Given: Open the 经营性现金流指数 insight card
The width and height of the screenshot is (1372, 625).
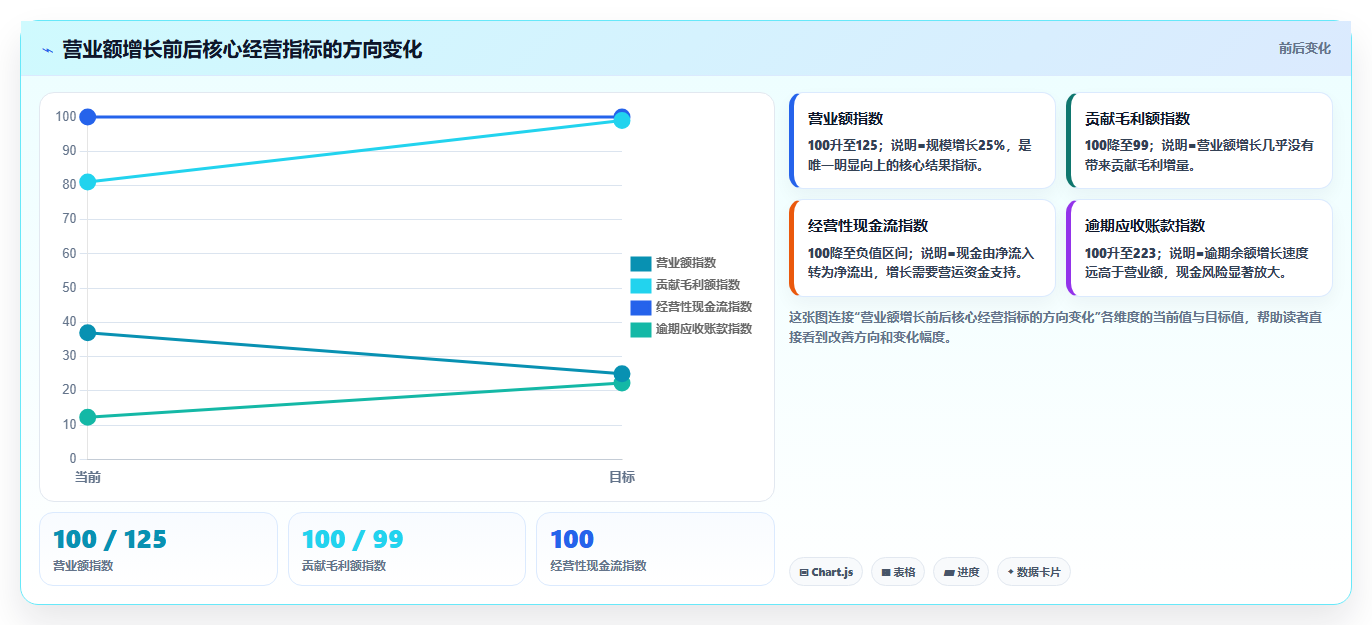Looking at the screenshot, I should (x=922, y=248).
